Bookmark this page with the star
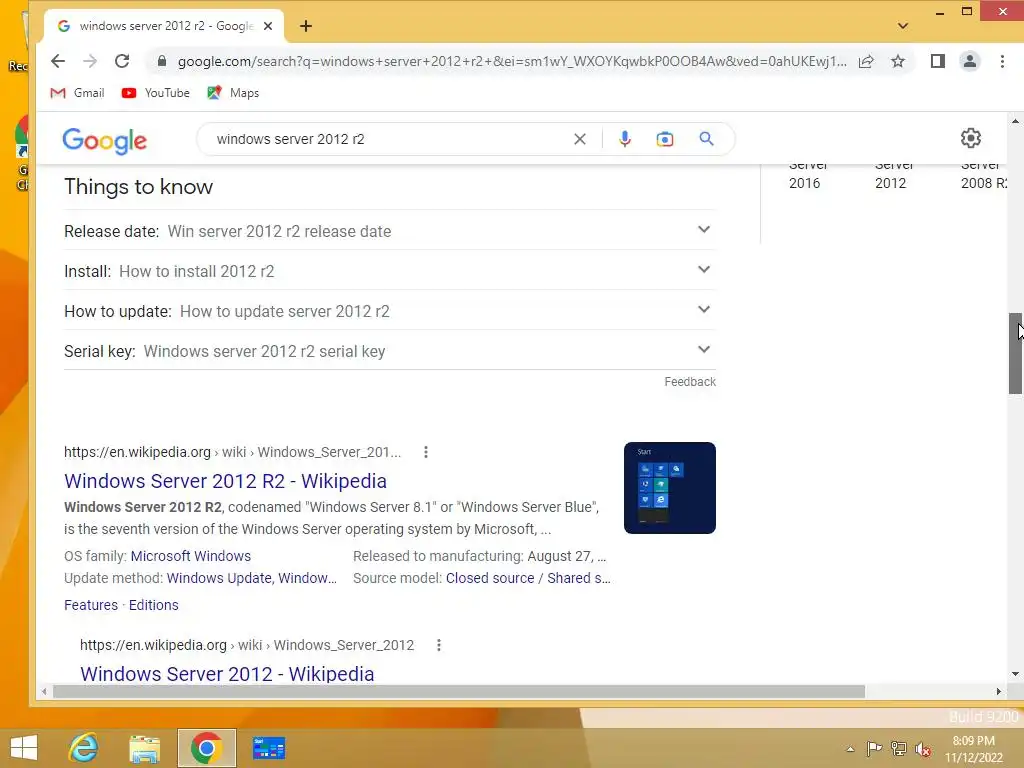 pos(898,61)
